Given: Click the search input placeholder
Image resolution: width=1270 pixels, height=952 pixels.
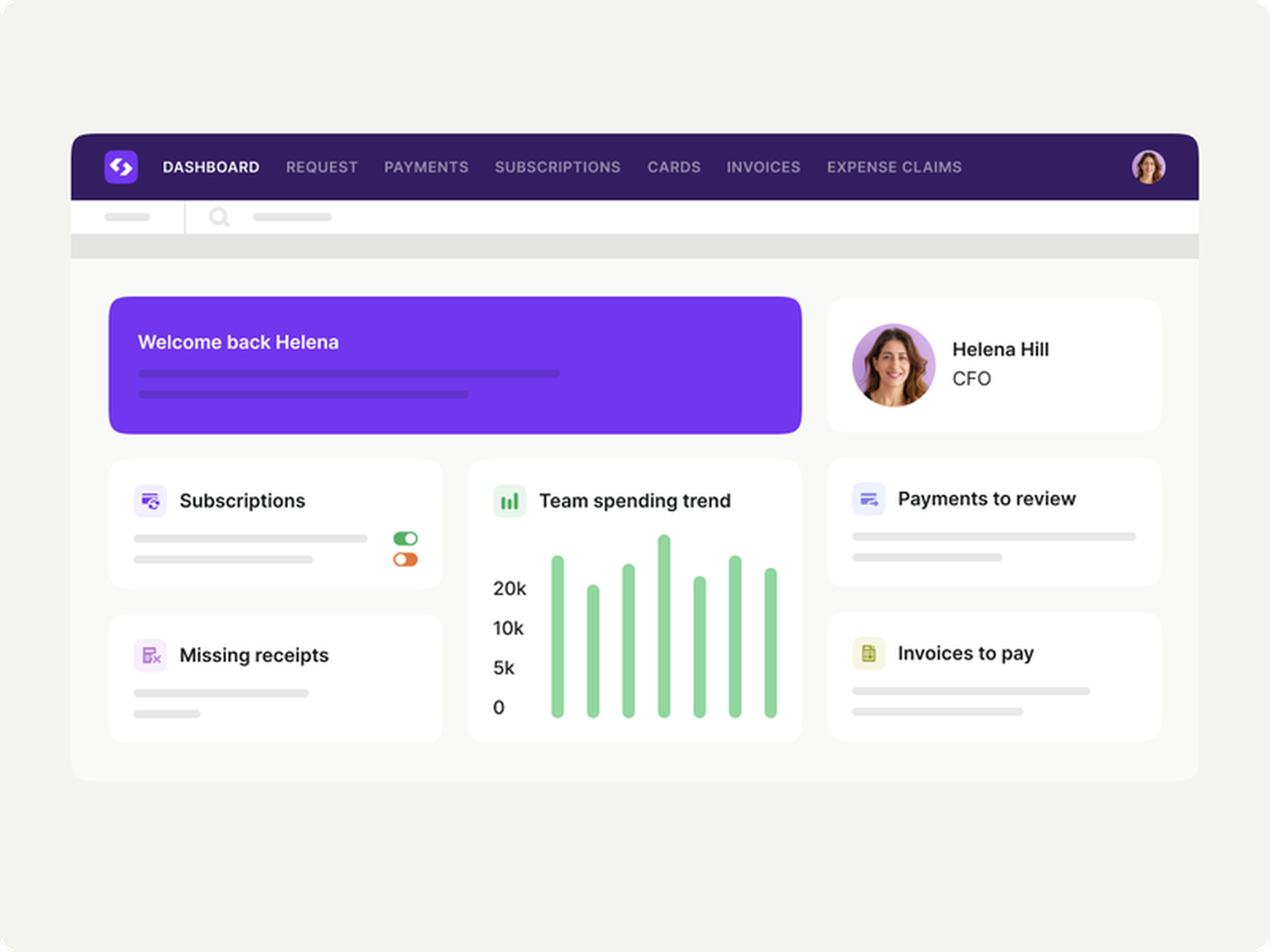Looking at the screenshot, I should 292,217.
